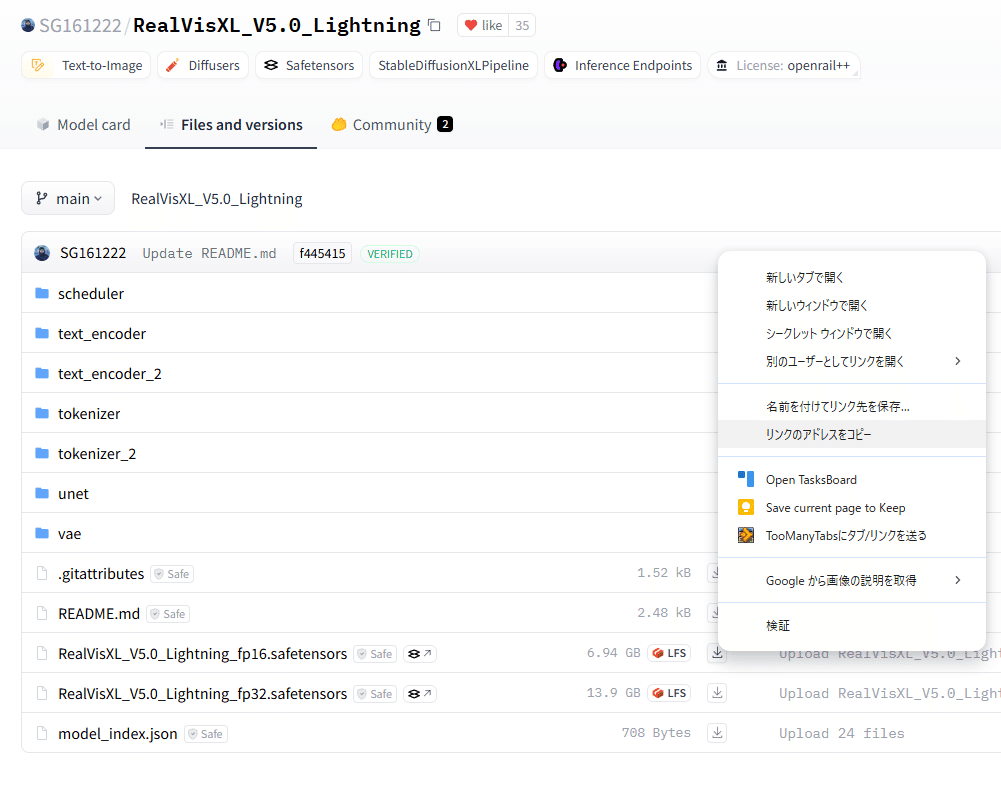Open safetensors viewer icon for fp16 file
This screenshot has width=1001, height=793.
(x=419, y=654)
